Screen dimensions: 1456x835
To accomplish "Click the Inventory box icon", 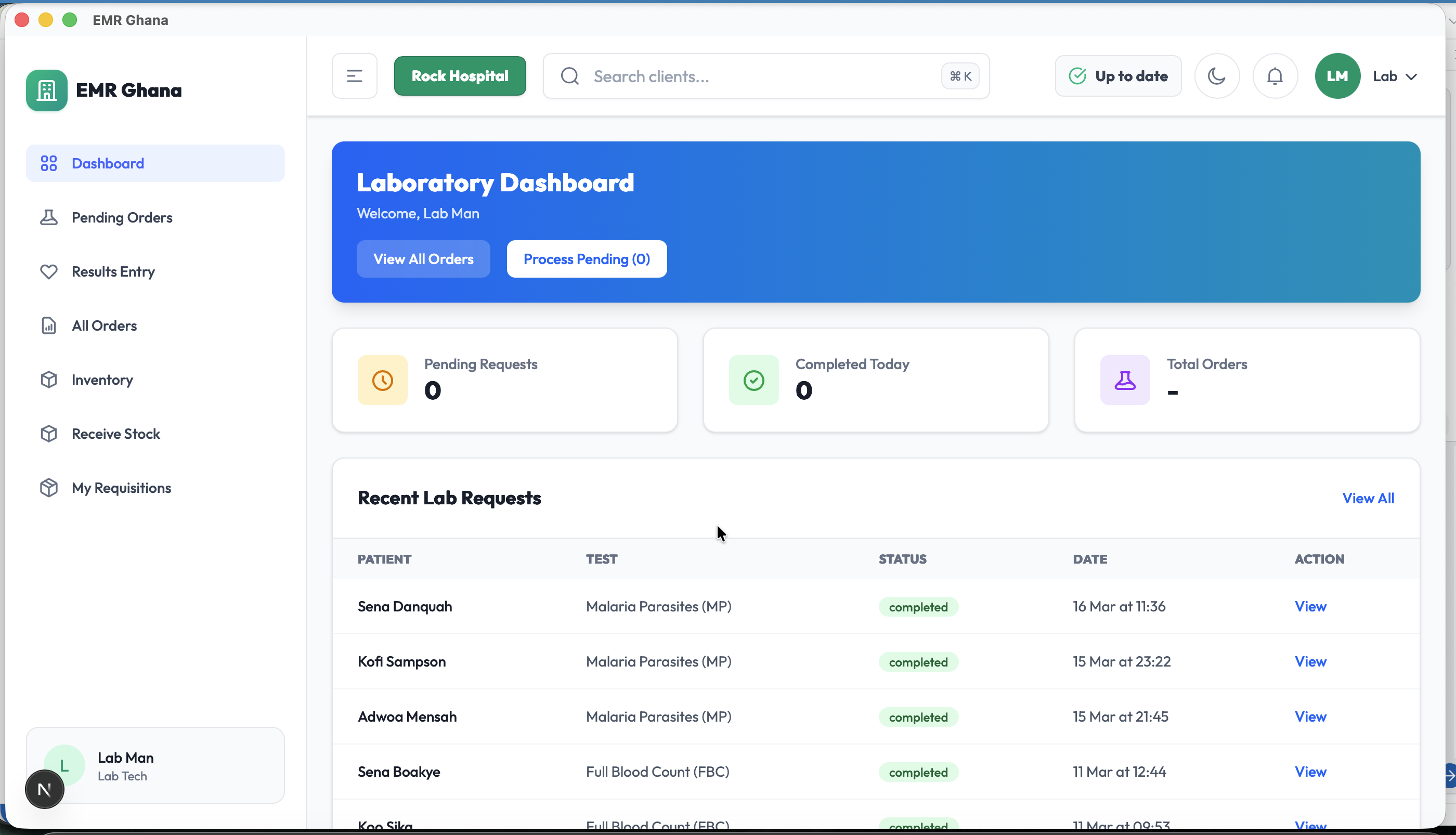I will 49,379.
